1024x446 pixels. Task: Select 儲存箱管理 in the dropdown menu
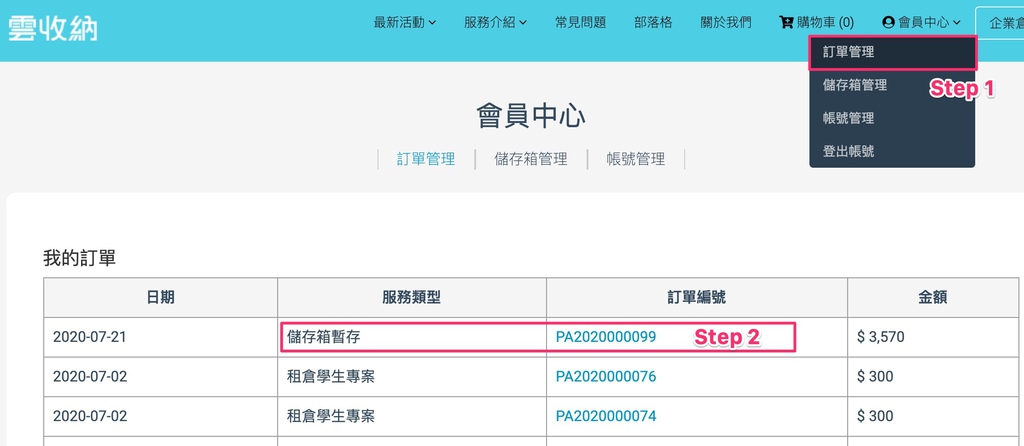point(854,85)
